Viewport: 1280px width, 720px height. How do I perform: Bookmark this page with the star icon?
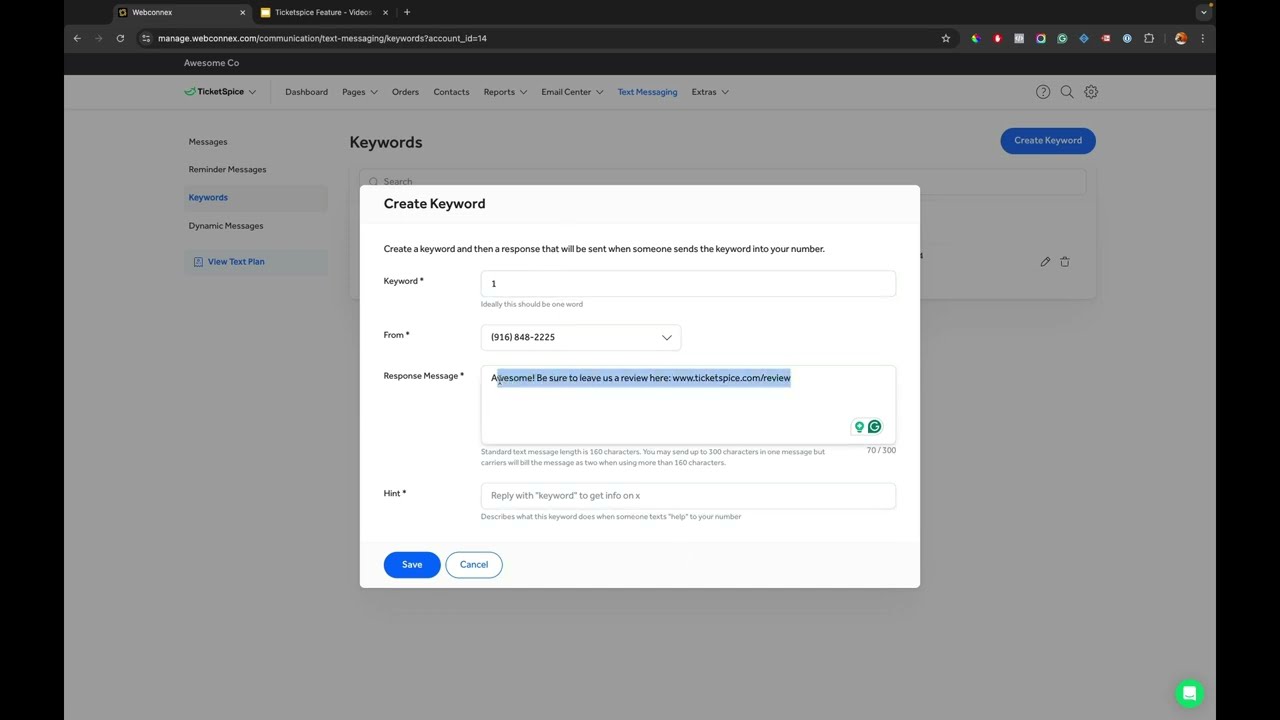click(946, 38)
